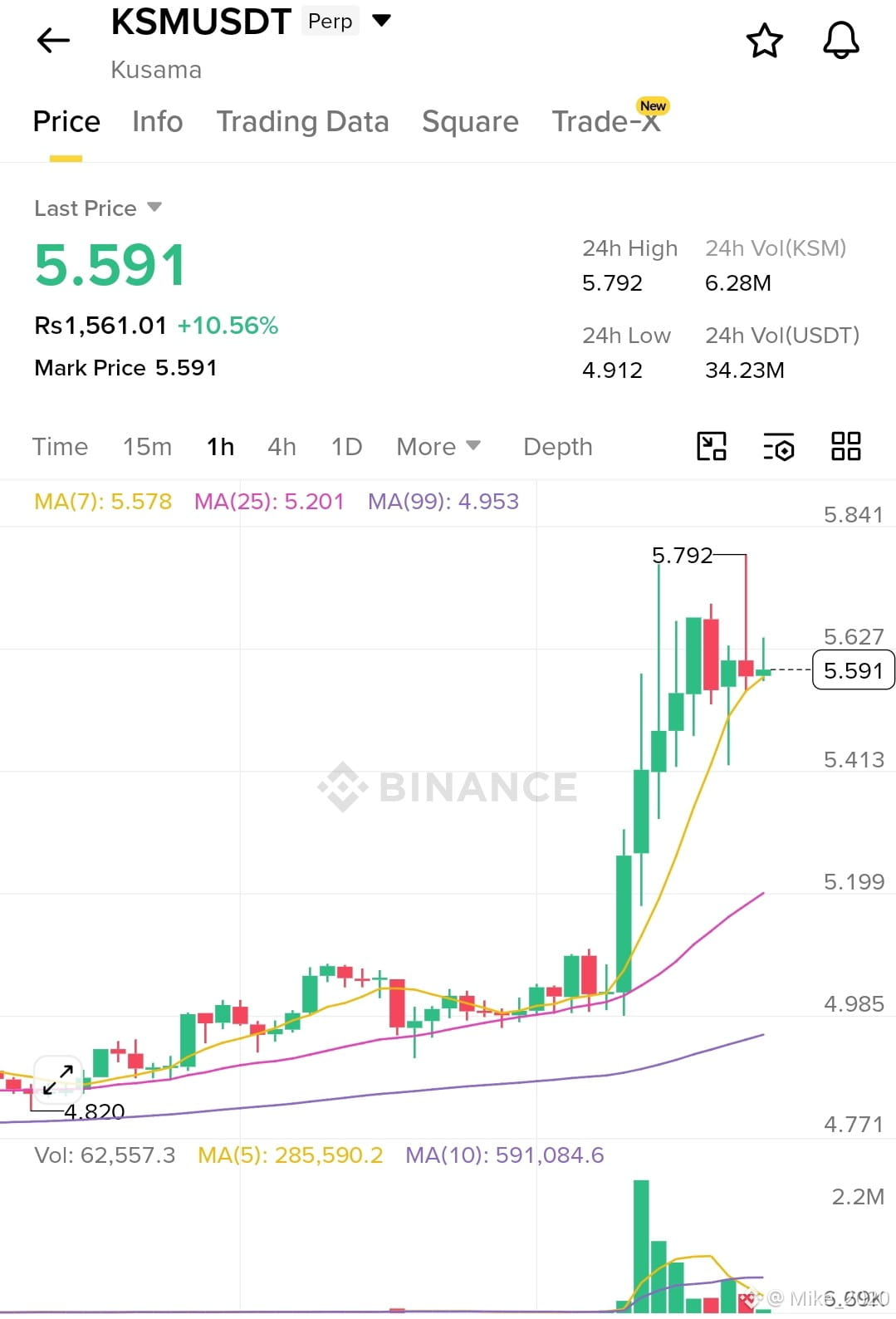Switch to the Info tab

[x=158, y=121]
